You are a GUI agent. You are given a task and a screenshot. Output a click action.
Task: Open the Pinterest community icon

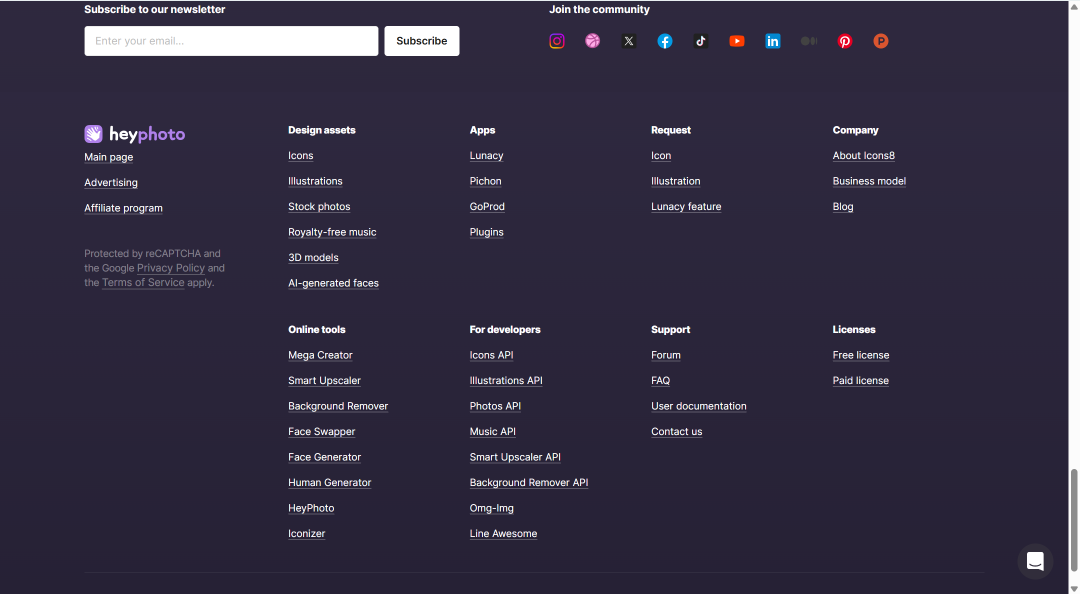[844, 41]
